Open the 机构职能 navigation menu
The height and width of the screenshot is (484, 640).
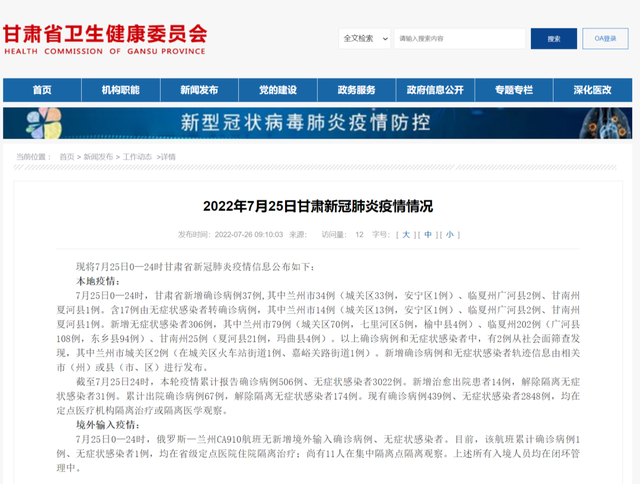click(120, 90)
